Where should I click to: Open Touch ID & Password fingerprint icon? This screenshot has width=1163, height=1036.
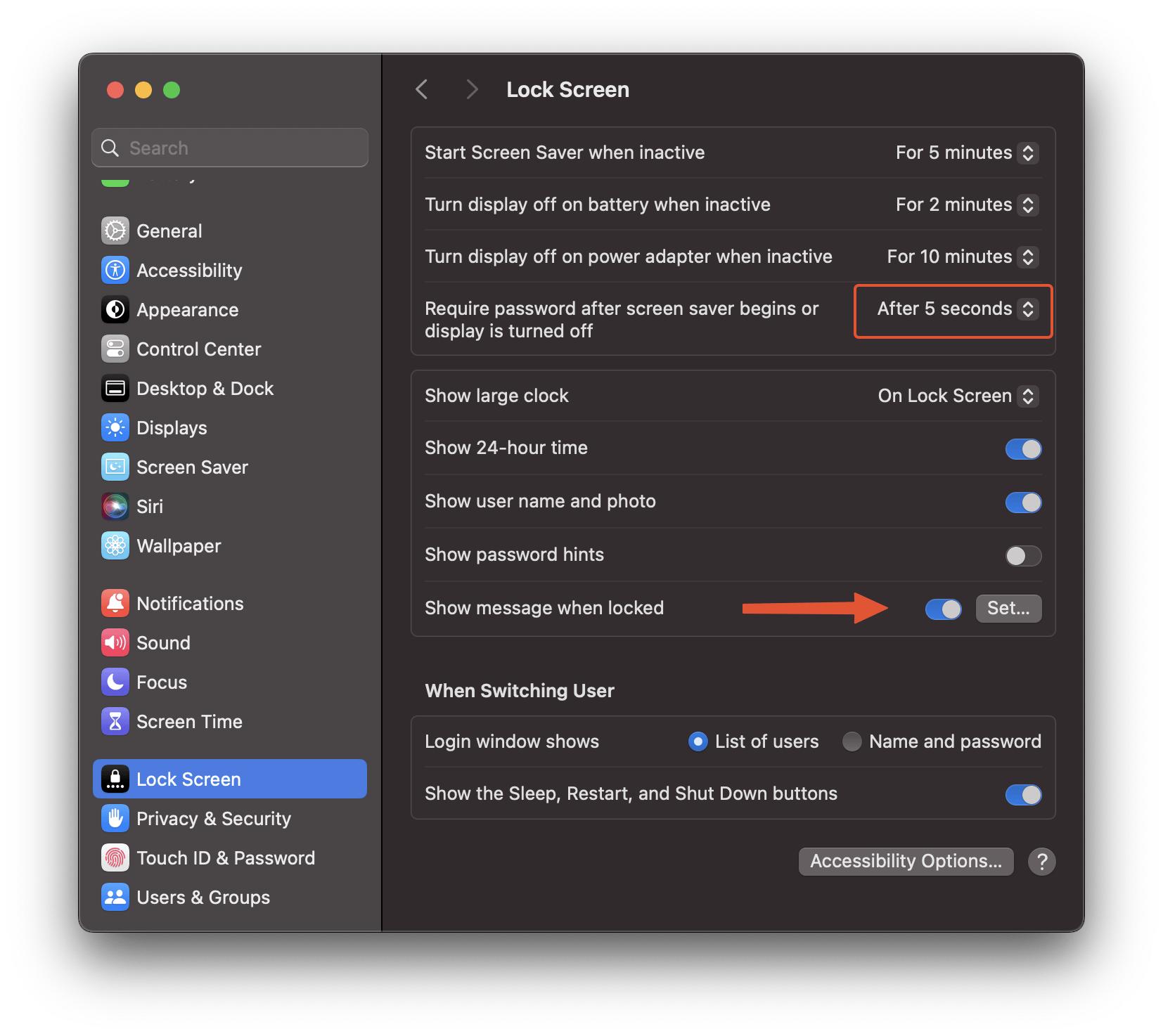115,858
